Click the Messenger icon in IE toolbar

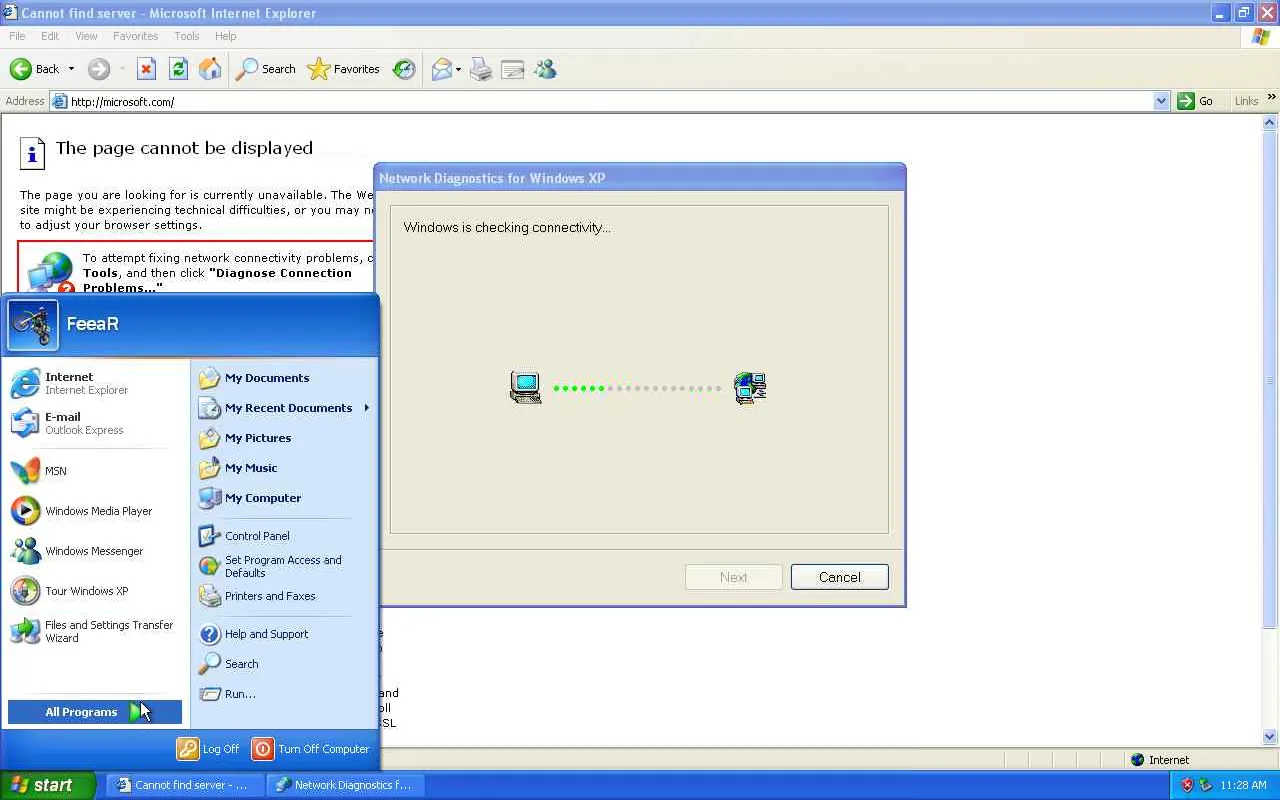(x=545, y=69)
